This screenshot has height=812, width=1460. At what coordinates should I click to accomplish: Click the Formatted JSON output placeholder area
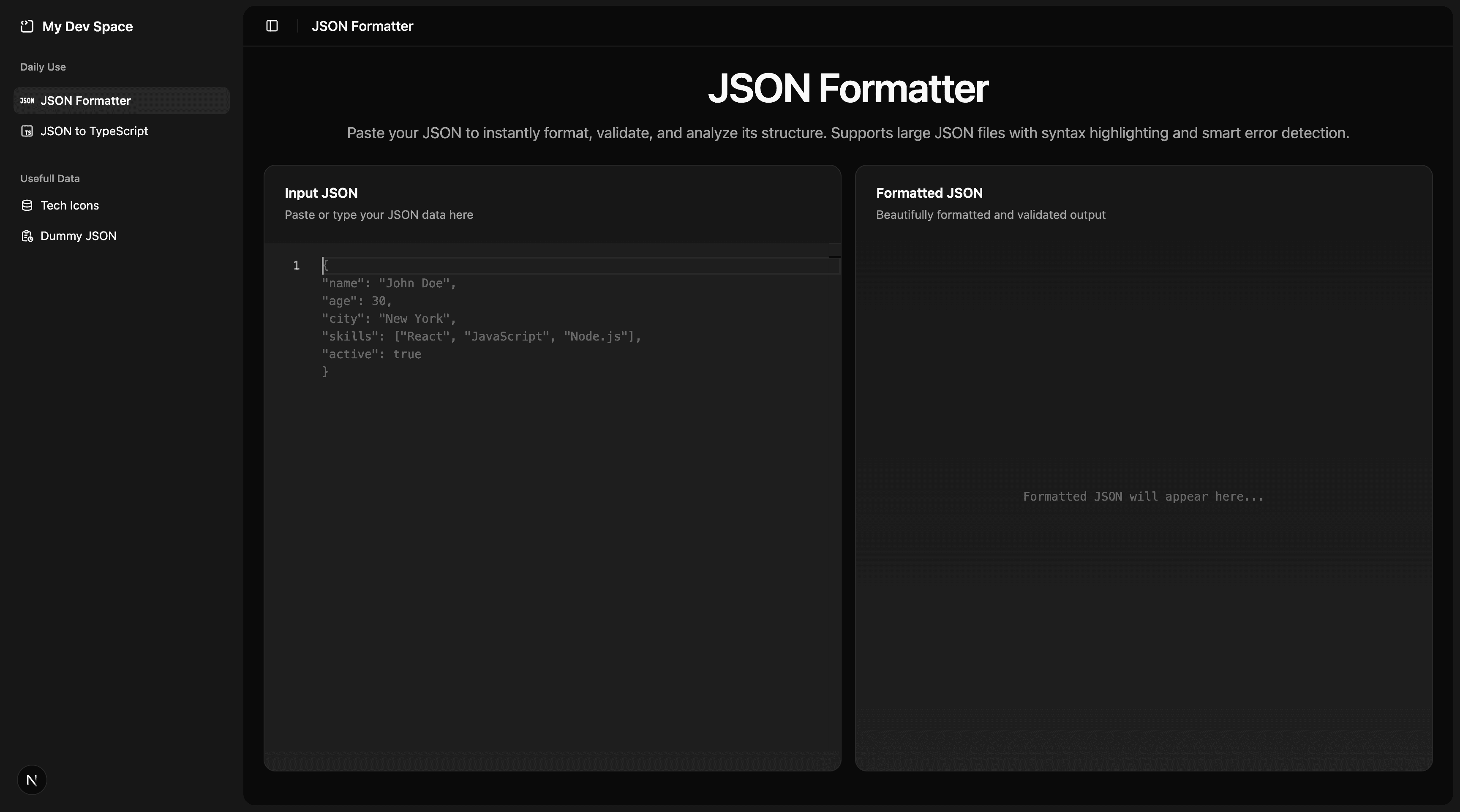pyautogui.click(x=1143, y=497)
